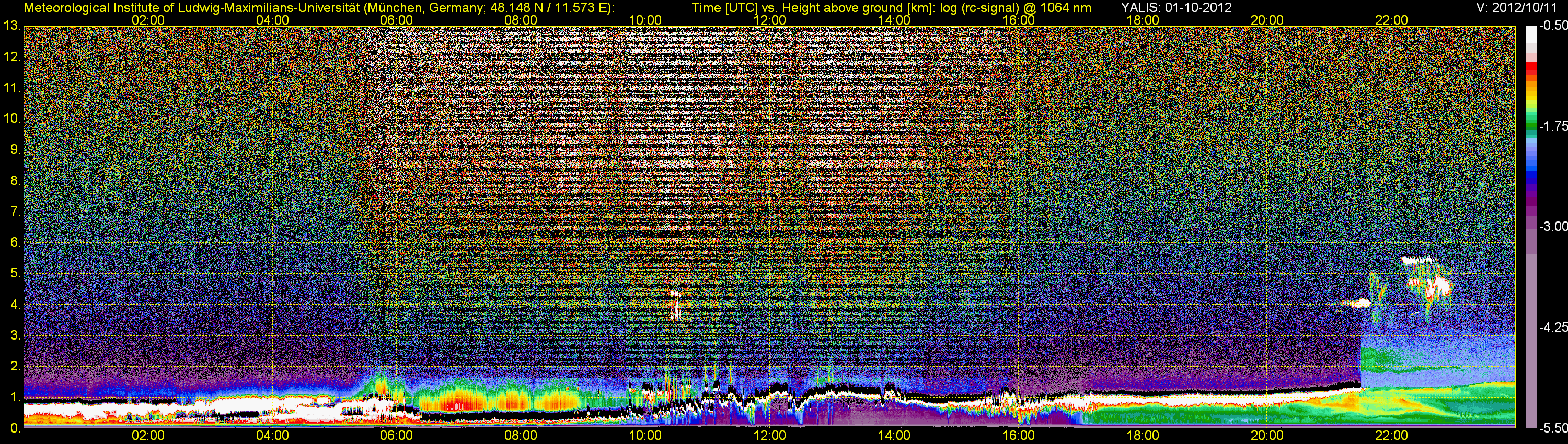Image resolution: width=1568 pixels, height=444 pixels.
Task: Select 18:00 on the bottom time axis
Action: [x=1143, y=436]
